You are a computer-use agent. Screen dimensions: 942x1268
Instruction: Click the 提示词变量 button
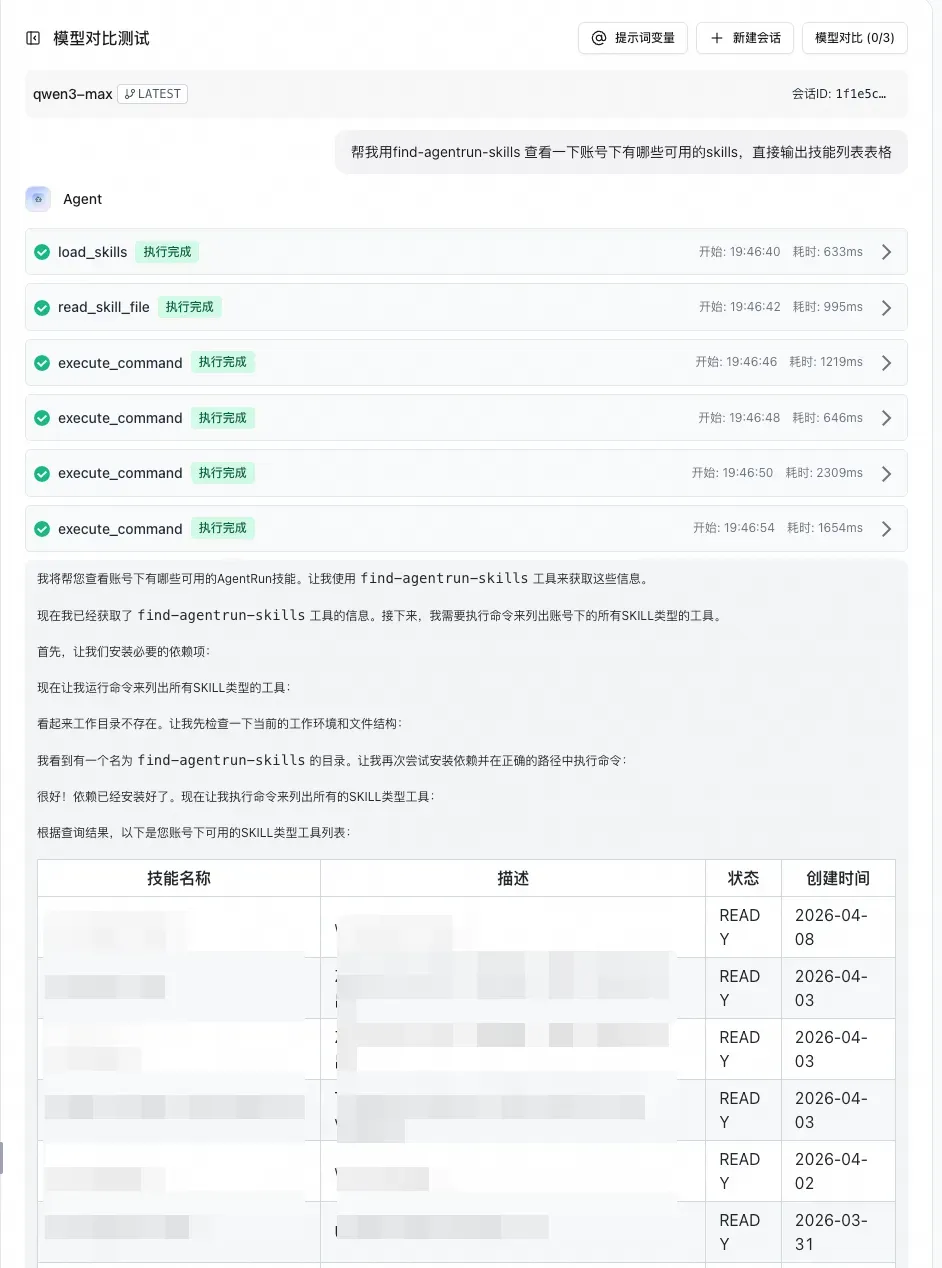(x=633, y=38)
